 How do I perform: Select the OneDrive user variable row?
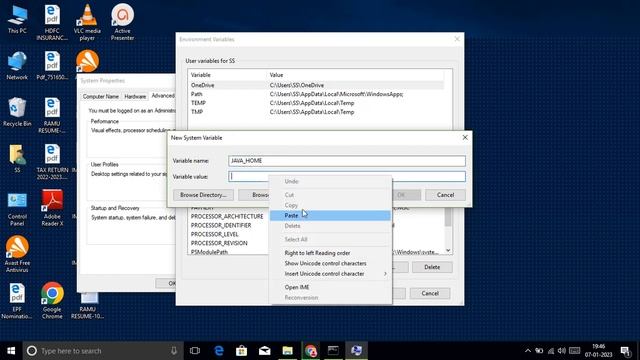tap(316, 85)
